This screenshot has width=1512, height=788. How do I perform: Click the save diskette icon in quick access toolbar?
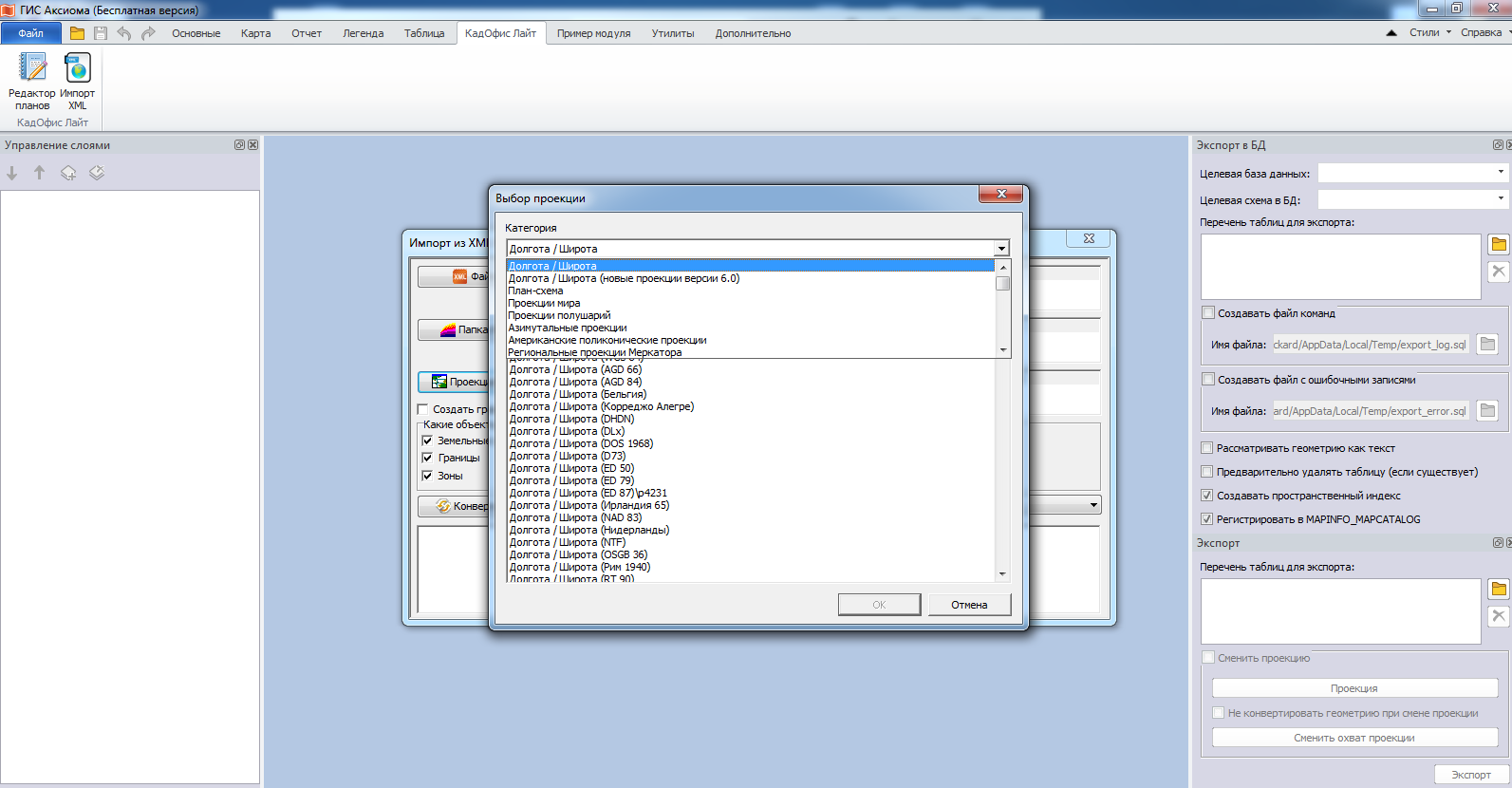tap(101, 33)
